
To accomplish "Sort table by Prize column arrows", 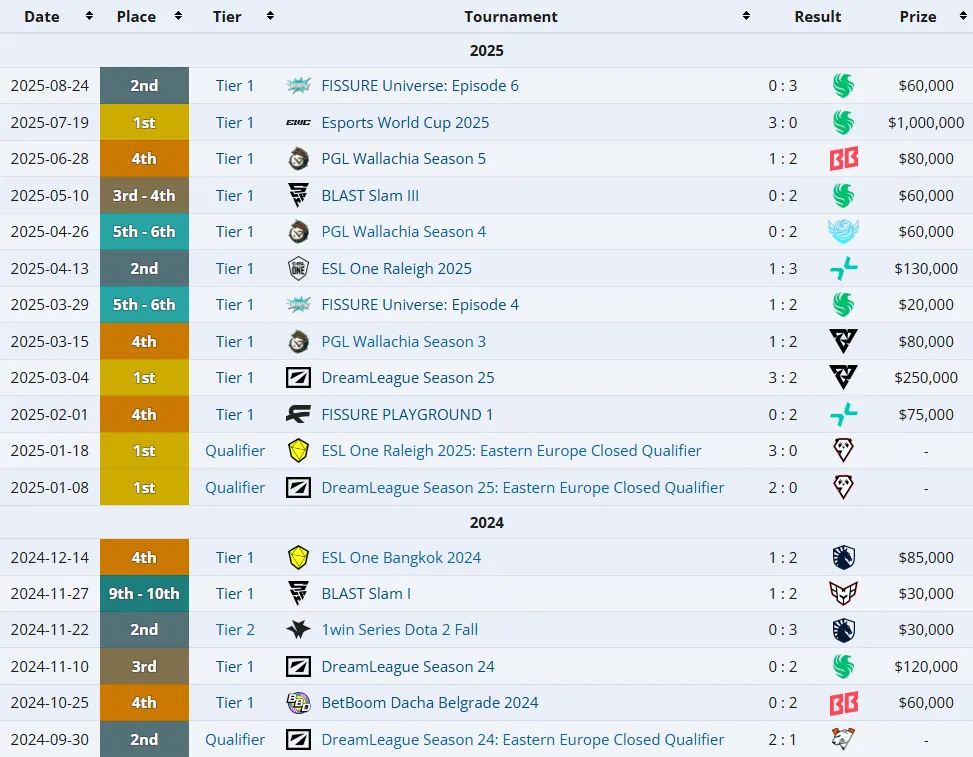I will 963,16.
